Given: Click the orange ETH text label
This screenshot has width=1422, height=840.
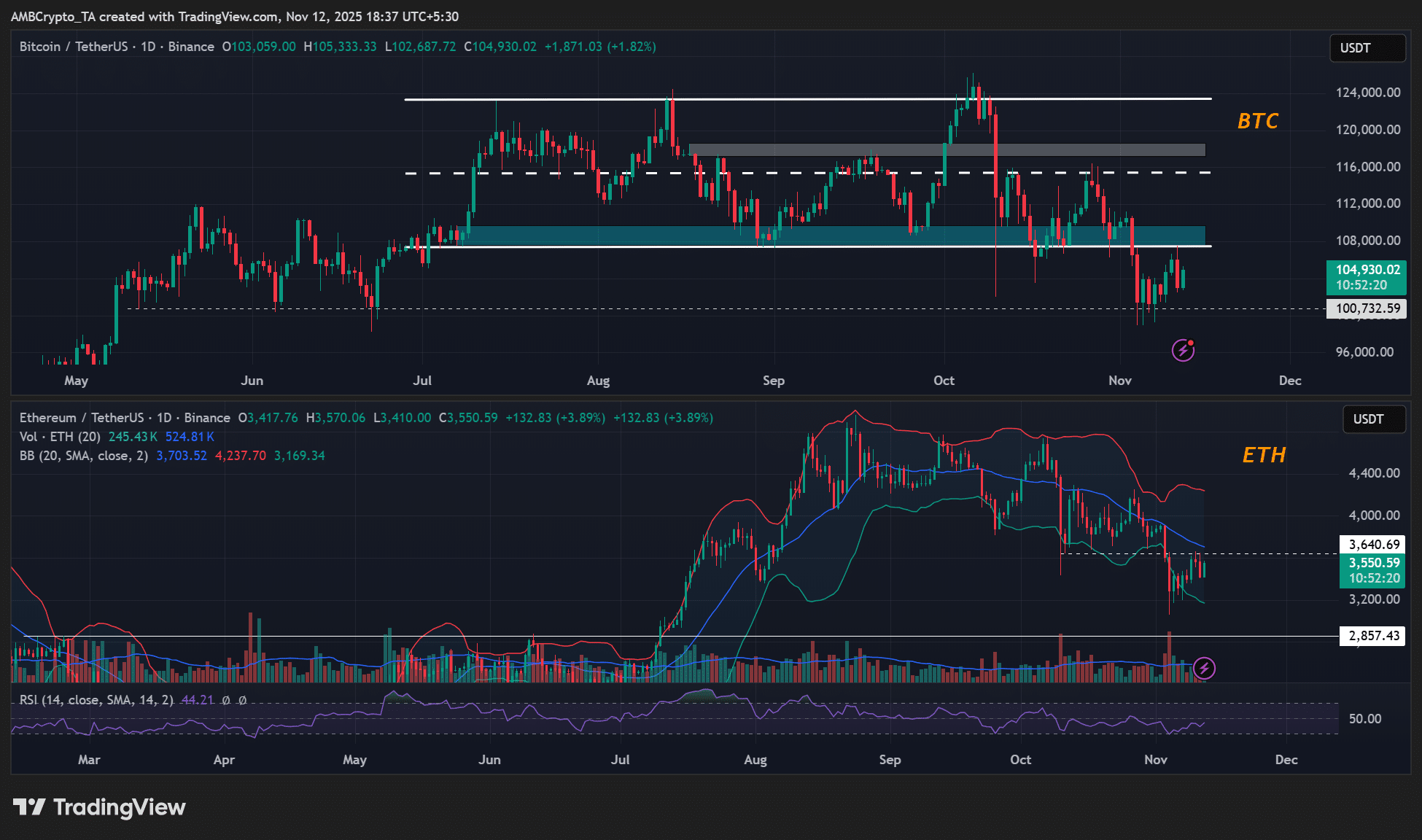Looking at the screenshot, I should coord(1264,455).
